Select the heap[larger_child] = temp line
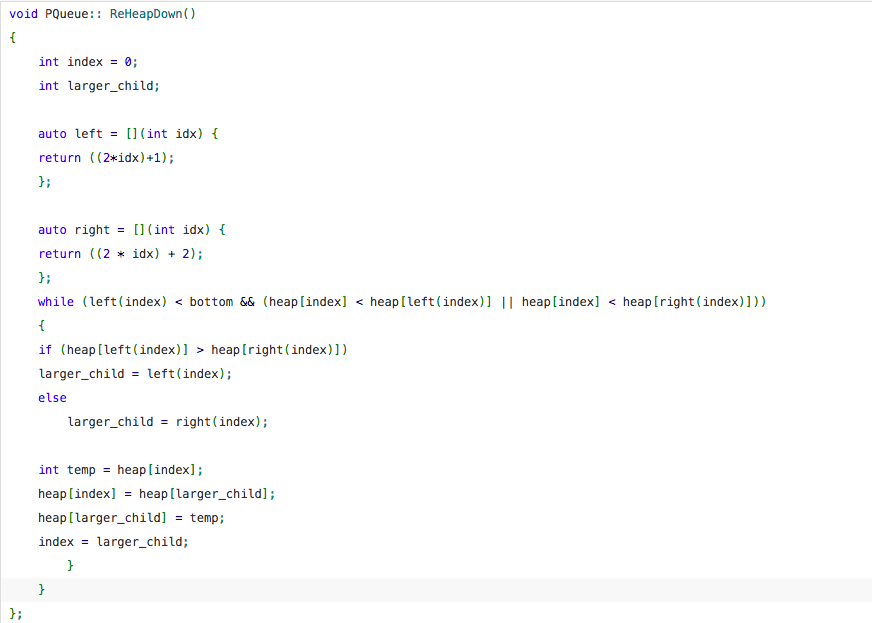 tap(130, 517)
